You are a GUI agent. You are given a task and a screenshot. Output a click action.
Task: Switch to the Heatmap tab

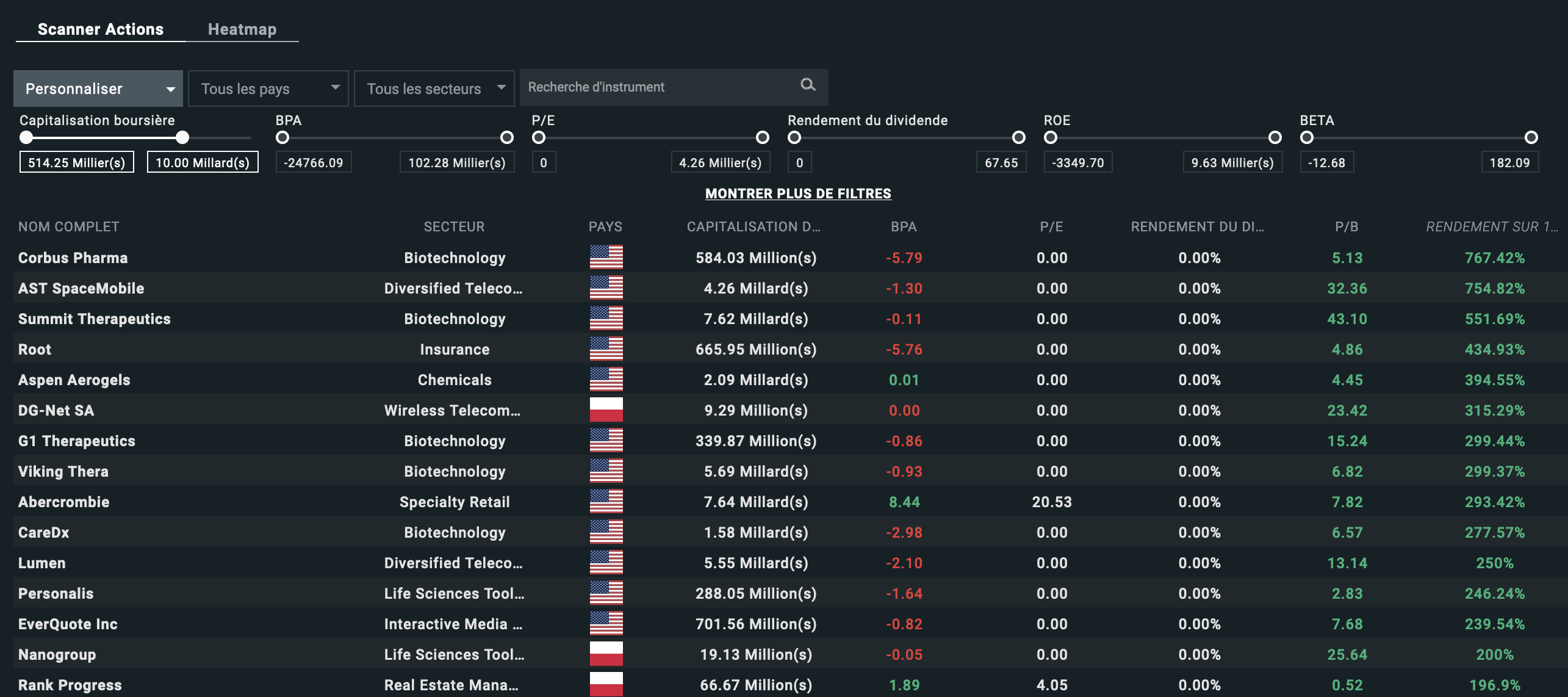(x=242, y=29)
